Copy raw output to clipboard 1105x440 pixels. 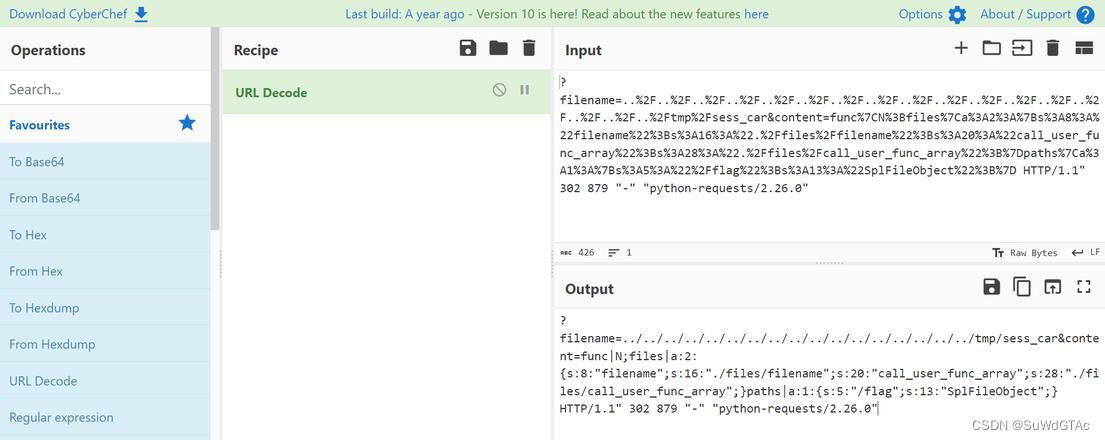coord(1022,286)
